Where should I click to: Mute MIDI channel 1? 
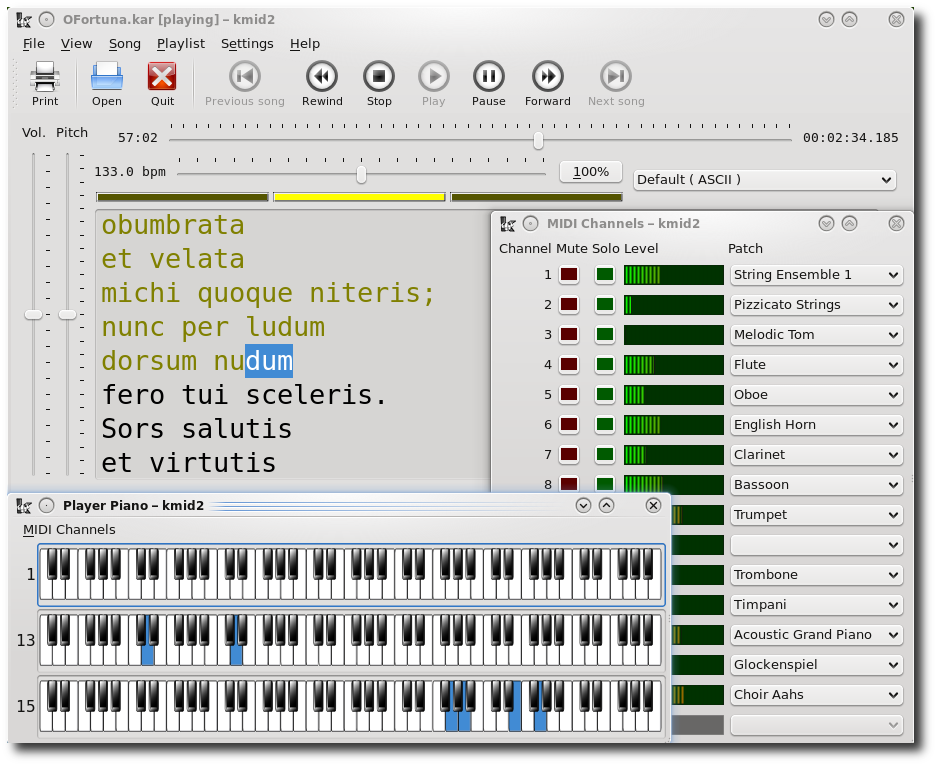coord(569,275)
